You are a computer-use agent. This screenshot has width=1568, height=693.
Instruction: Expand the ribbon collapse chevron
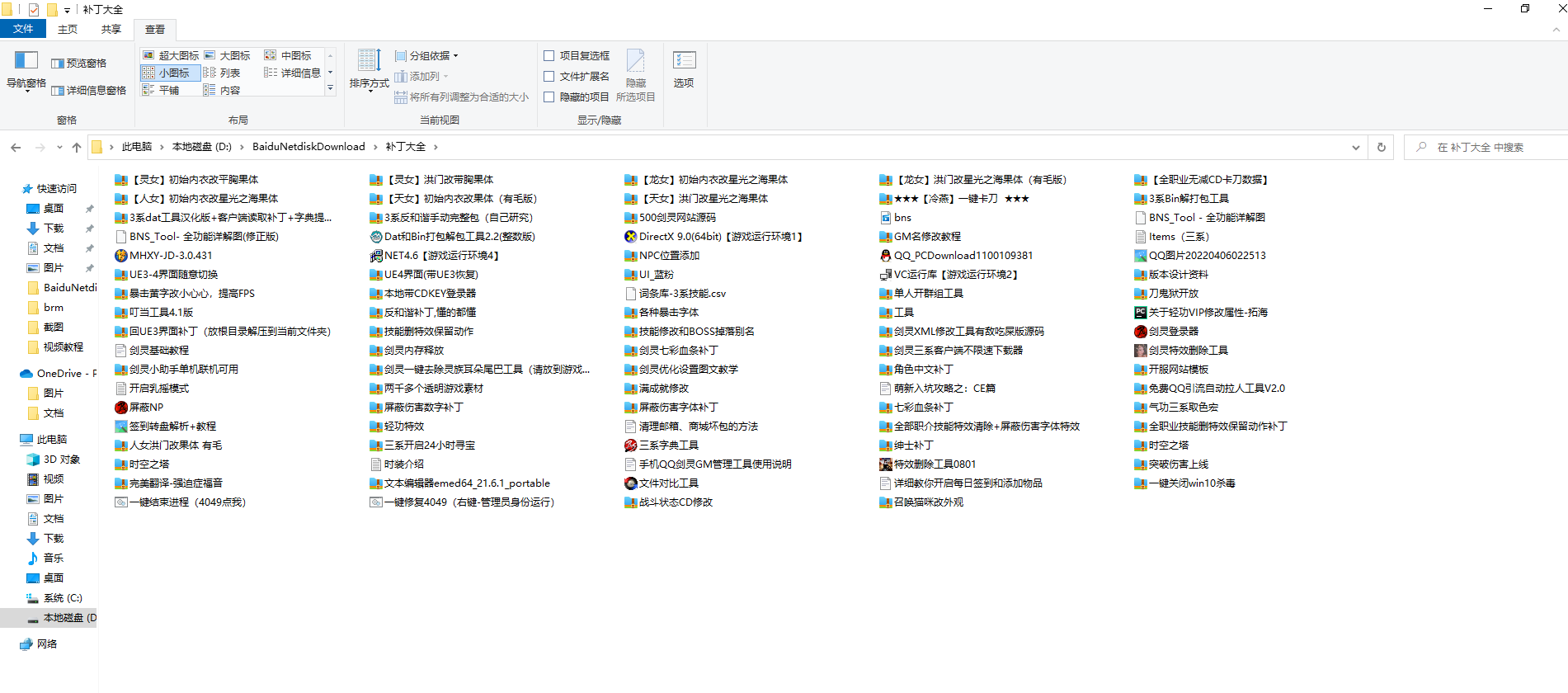tap(1556, 30)
